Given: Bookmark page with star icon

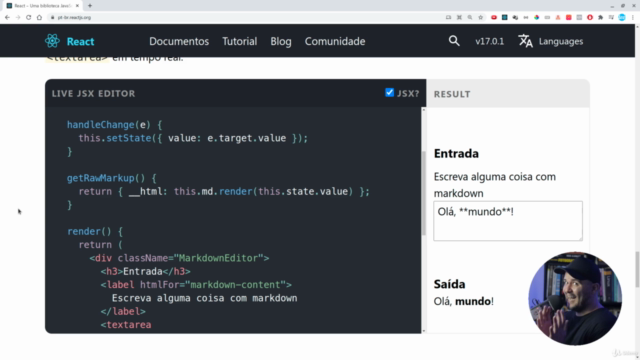Looking at the screenshot, I should 480,18.
